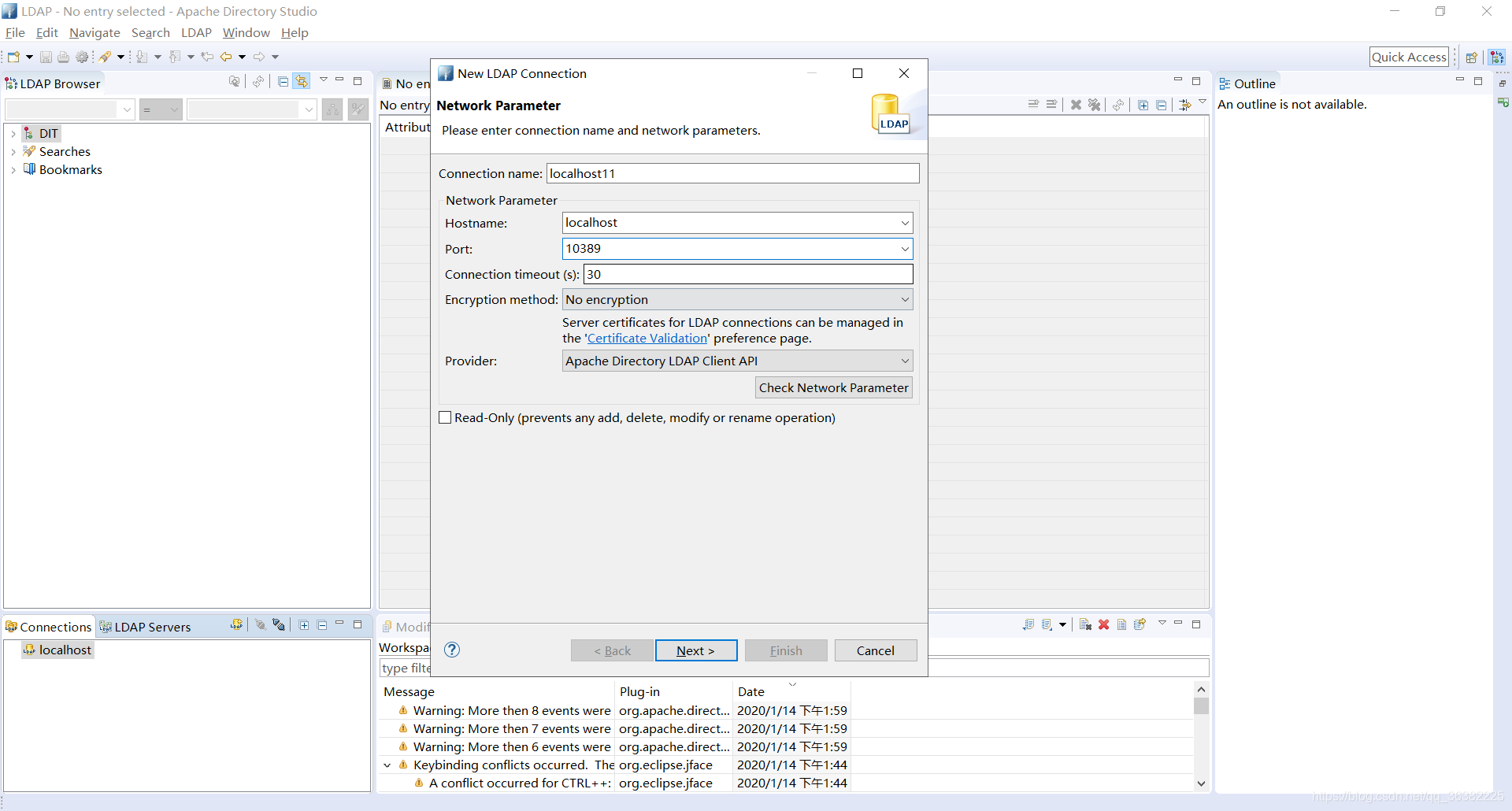The image size is (1512, 811).
Task: Click Expand All icon in entry editor toolbar
Action: click(1143, 105)
